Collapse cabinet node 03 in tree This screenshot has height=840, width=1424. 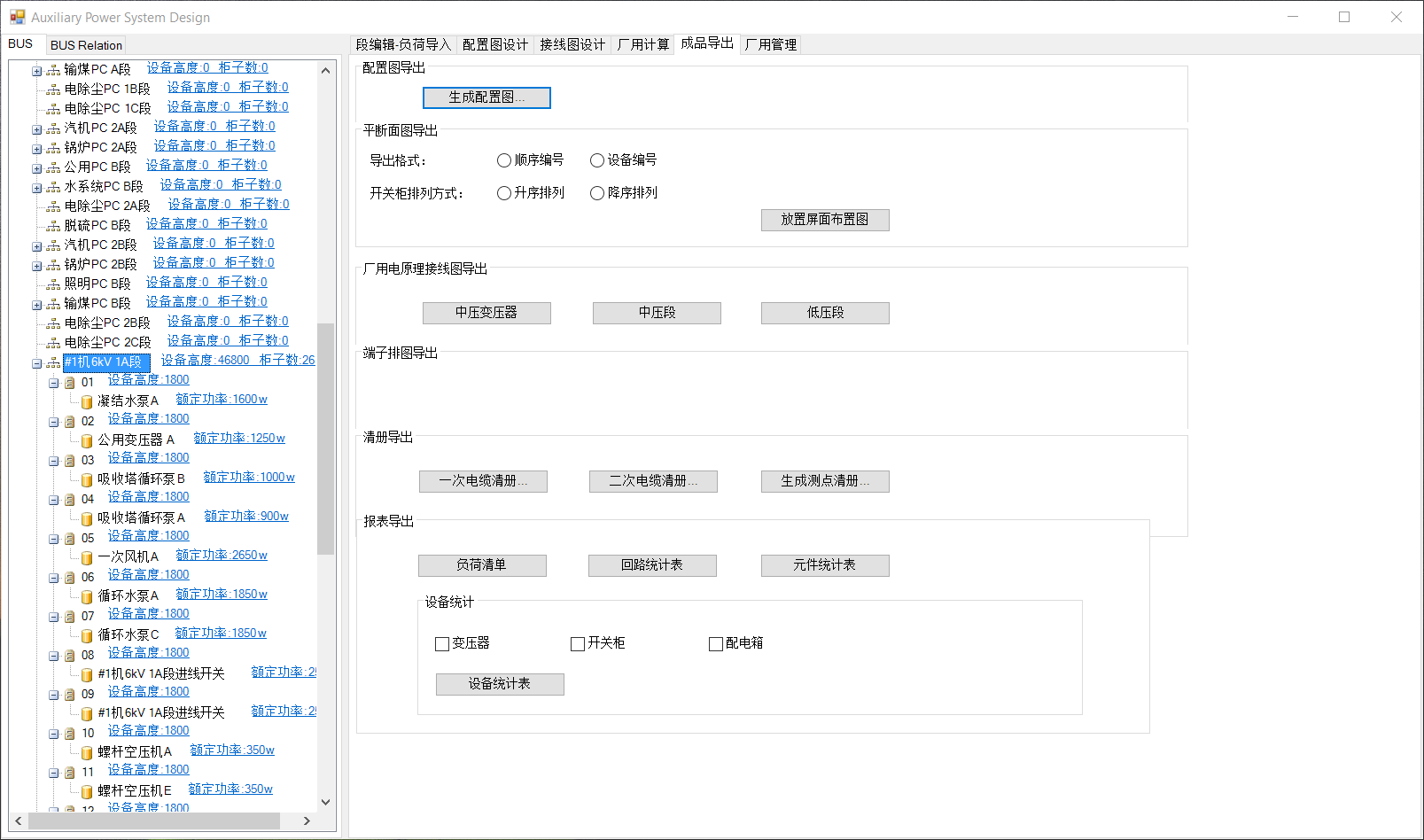[x=54, y=461]
